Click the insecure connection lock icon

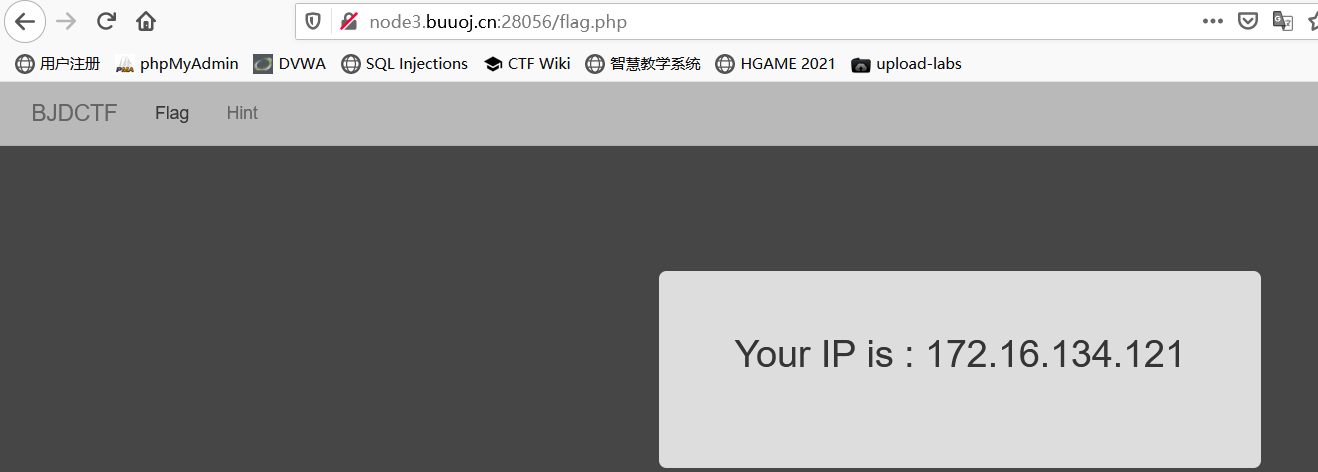coord(348,21)
